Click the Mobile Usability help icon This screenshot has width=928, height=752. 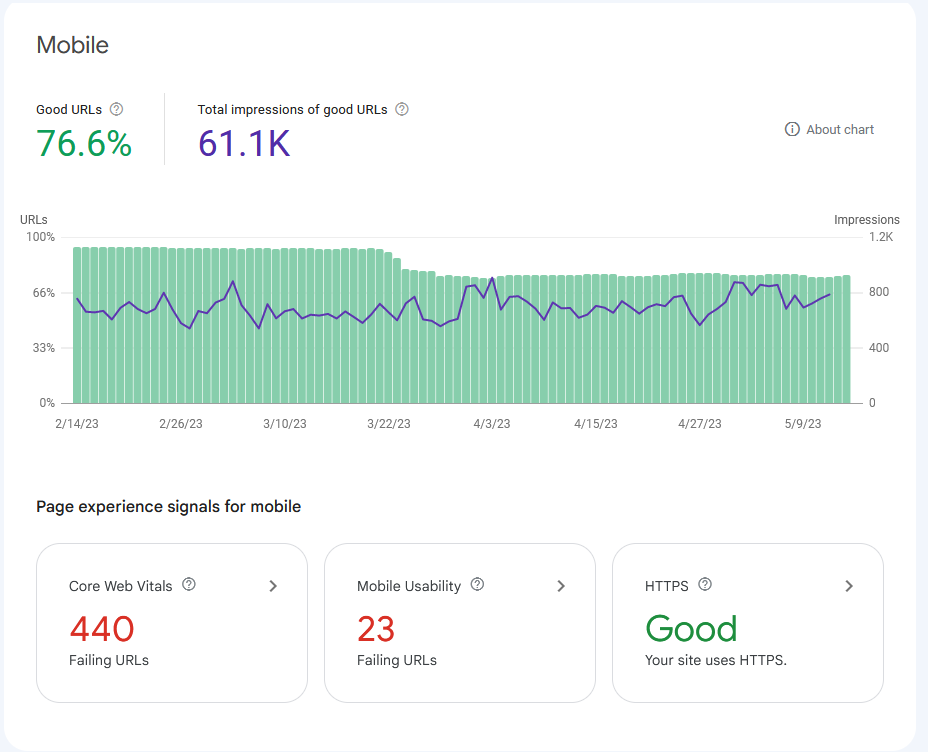tap(477, 585)
